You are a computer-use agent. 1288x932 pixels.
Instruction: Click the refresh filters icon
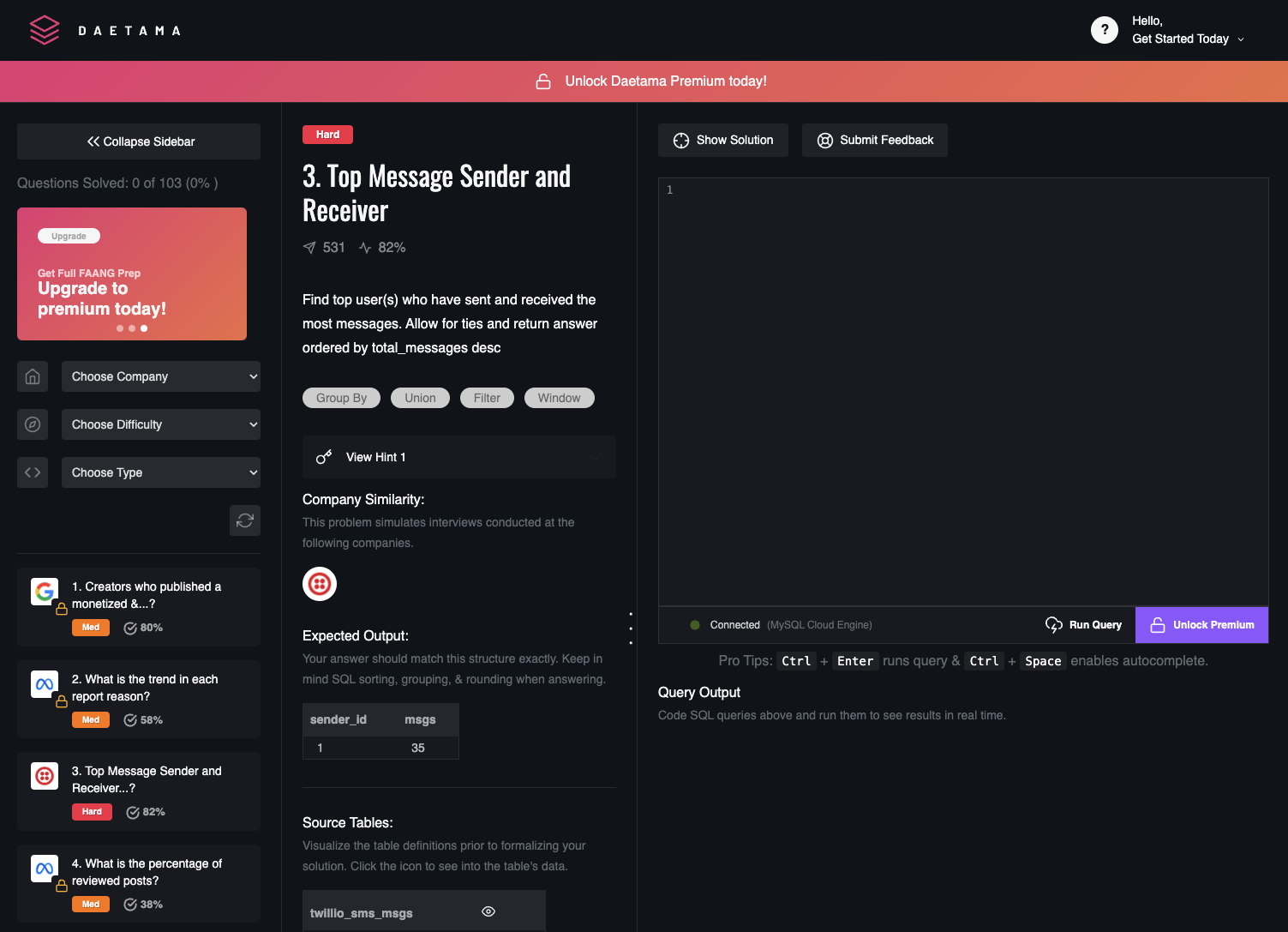245,520
